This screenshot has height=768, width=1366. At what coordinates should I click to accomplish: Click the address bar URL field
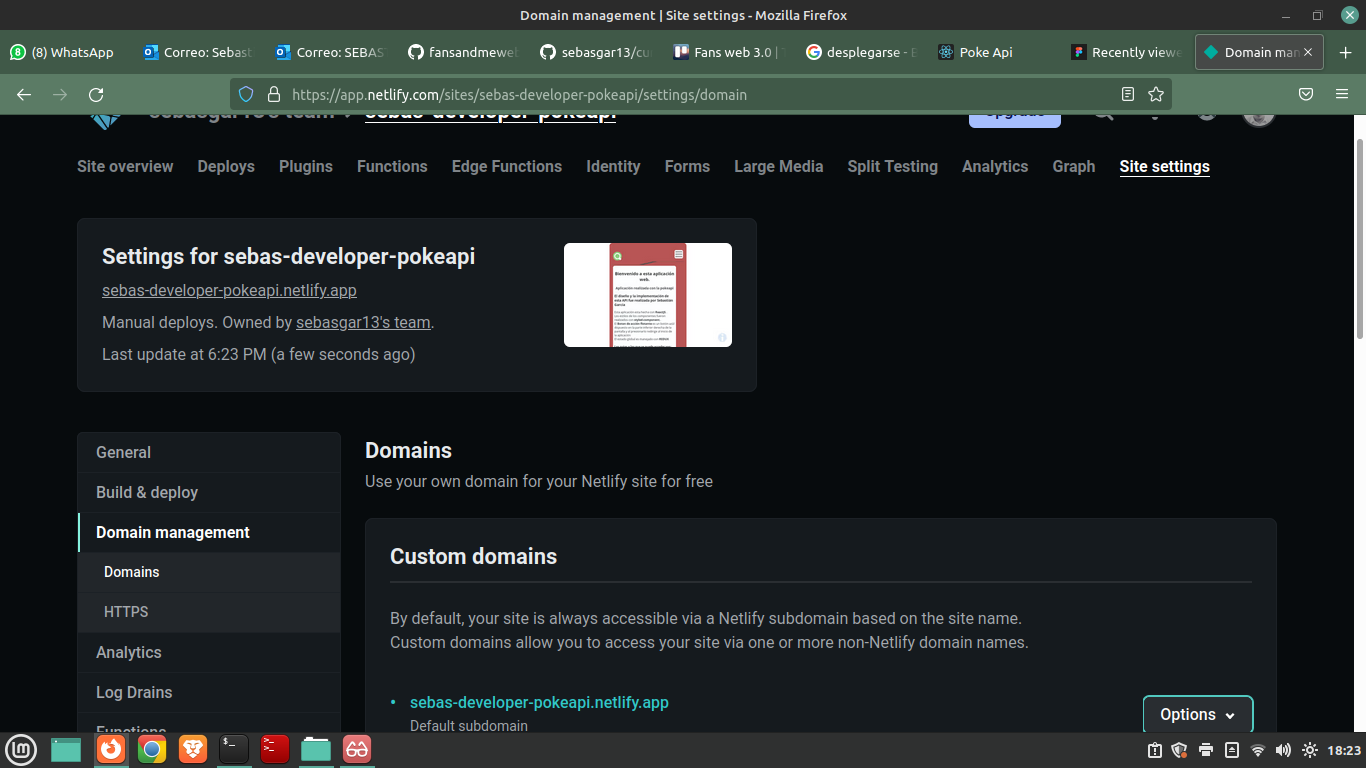[700, 95]
